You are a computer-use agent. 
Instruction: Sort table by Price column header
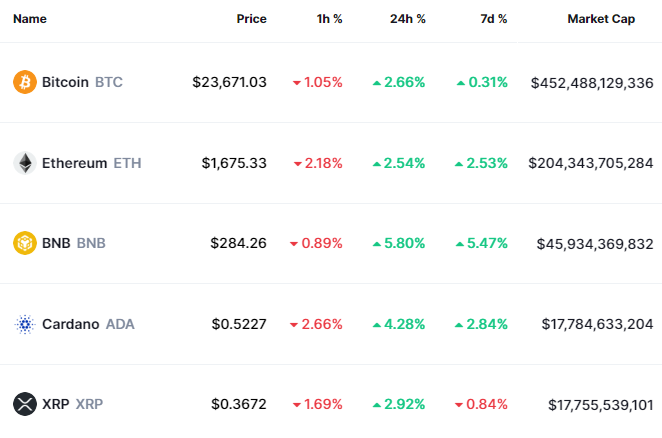(x=251, y=19)
